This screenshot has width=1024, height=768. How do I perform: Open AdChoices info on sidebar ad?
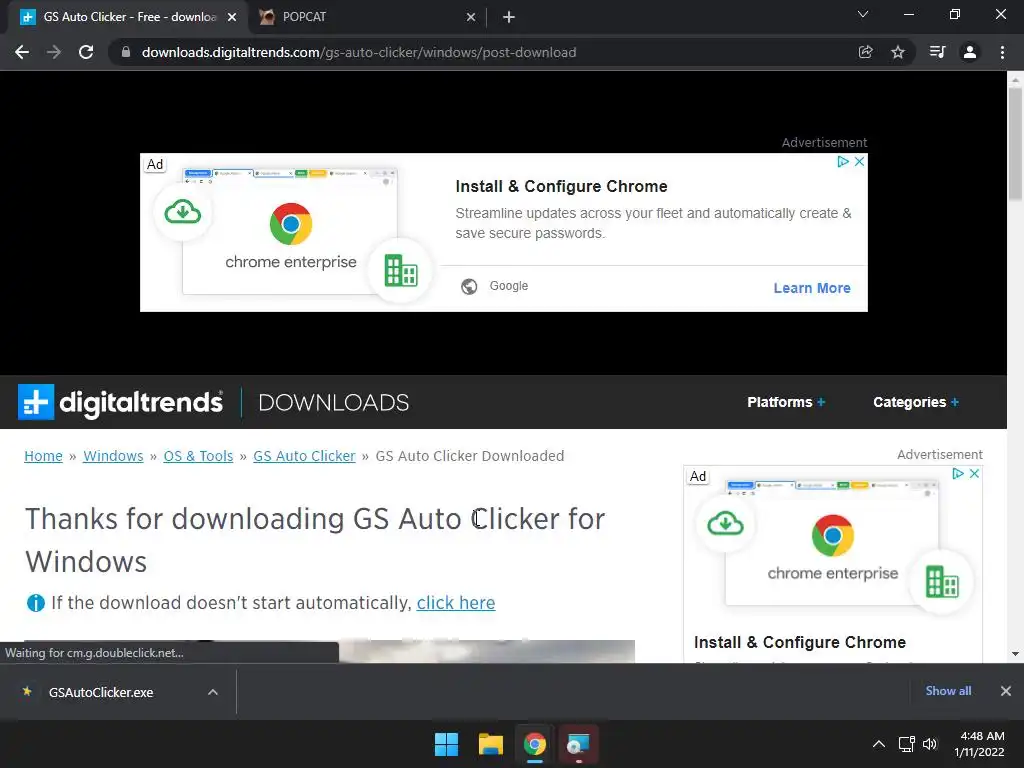coord(958,473)
